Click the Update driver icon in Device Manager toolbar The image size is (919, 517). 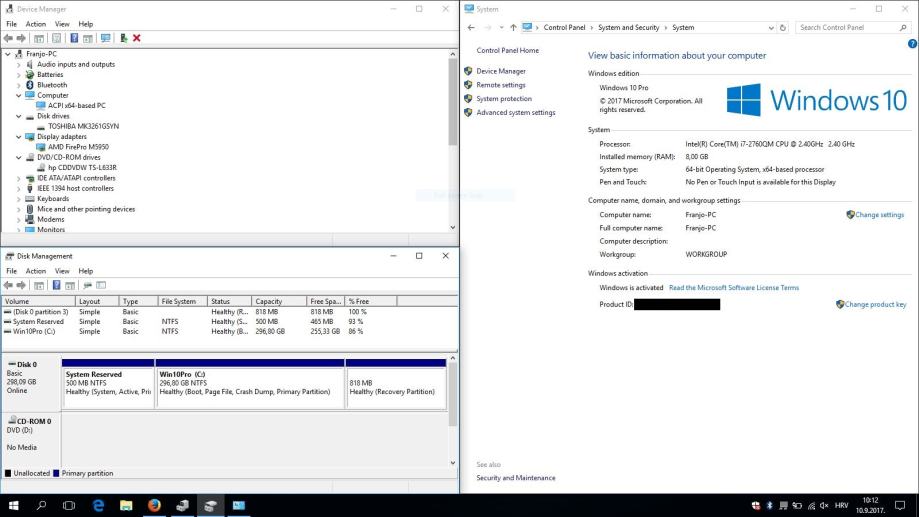123,38
